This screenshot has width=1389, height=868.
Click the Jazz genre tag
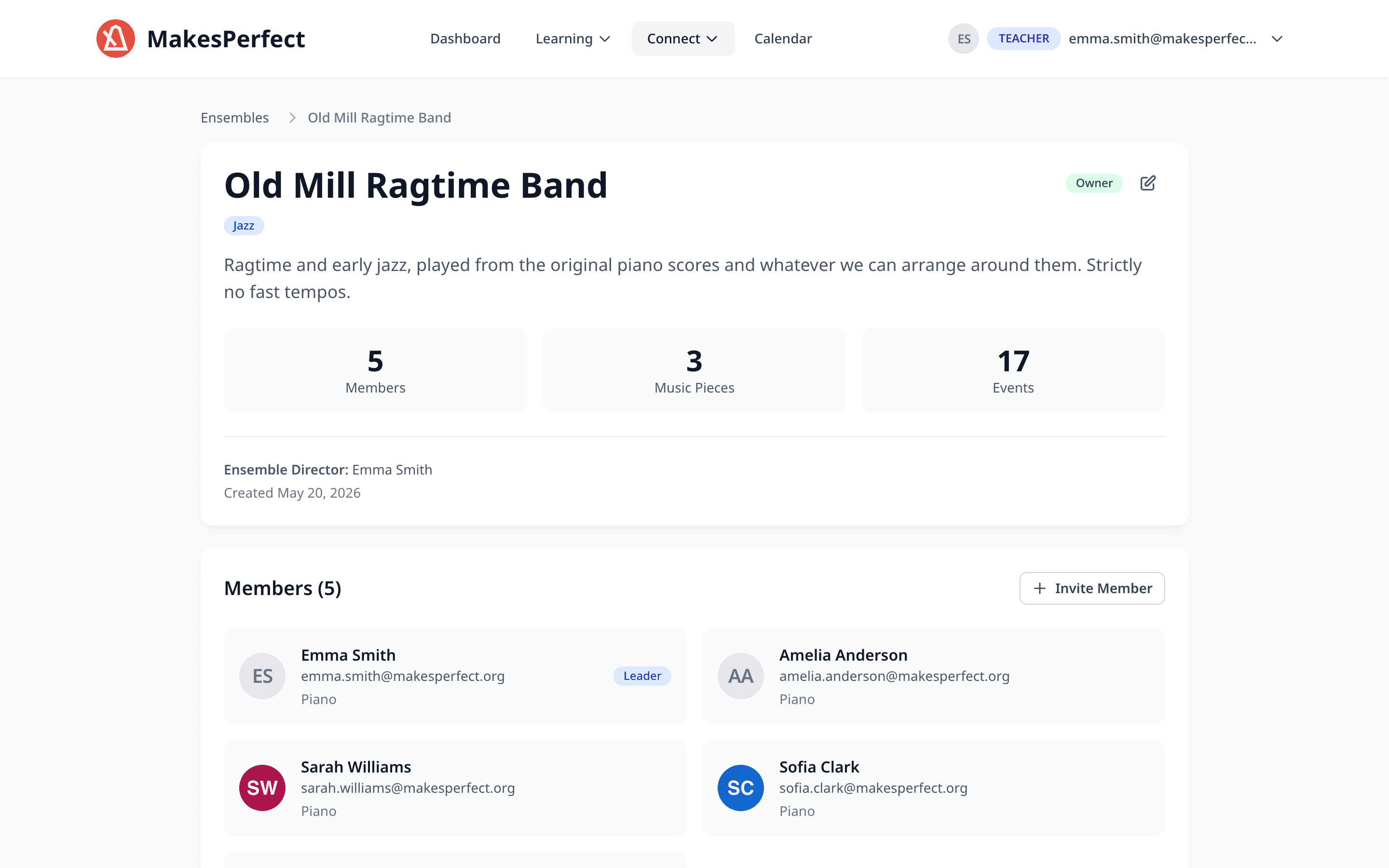[244, 226]
